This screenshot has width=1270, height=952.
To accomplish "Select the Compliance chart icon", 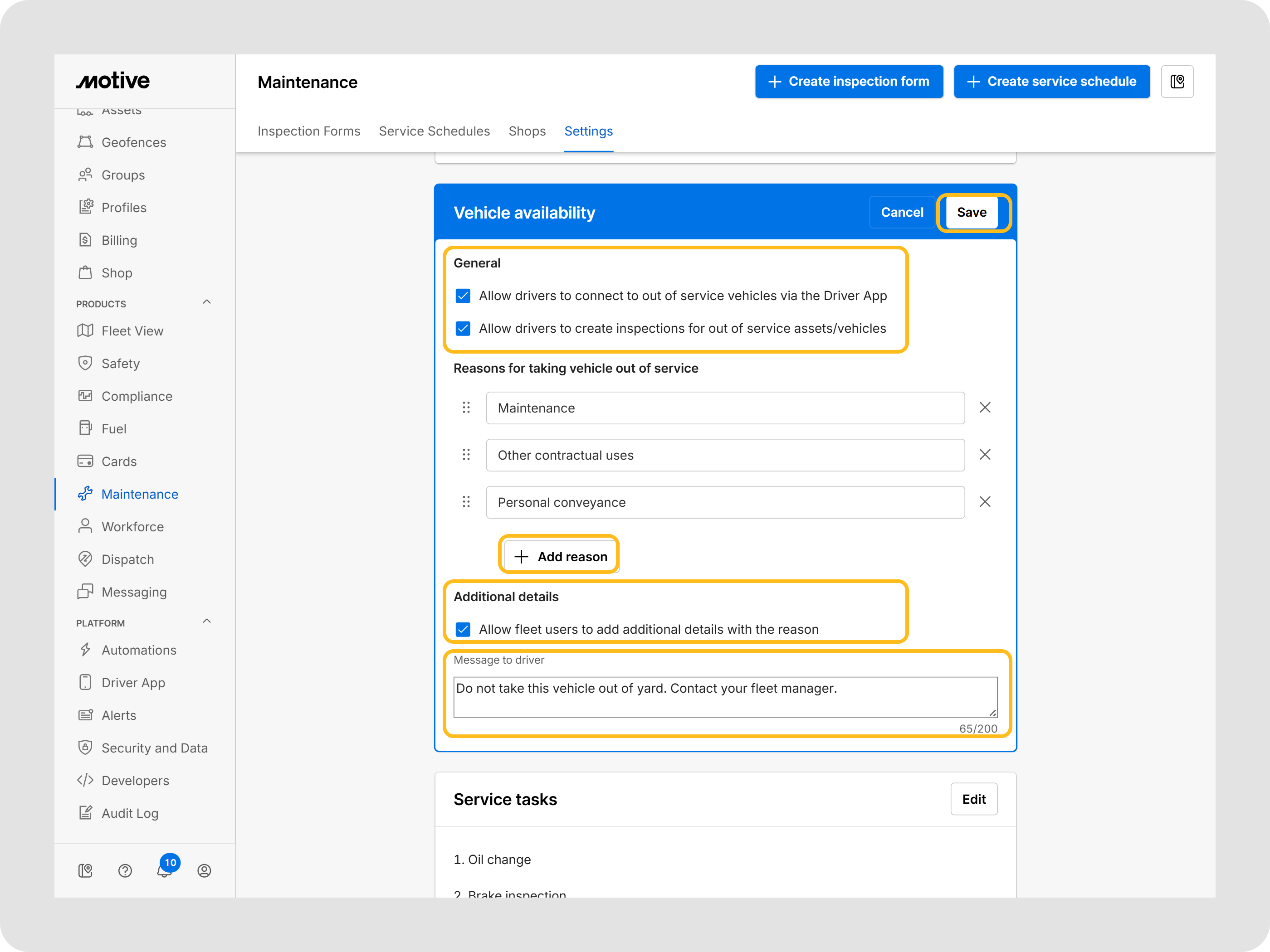I will pyautogui.click(x=85, y=396).
